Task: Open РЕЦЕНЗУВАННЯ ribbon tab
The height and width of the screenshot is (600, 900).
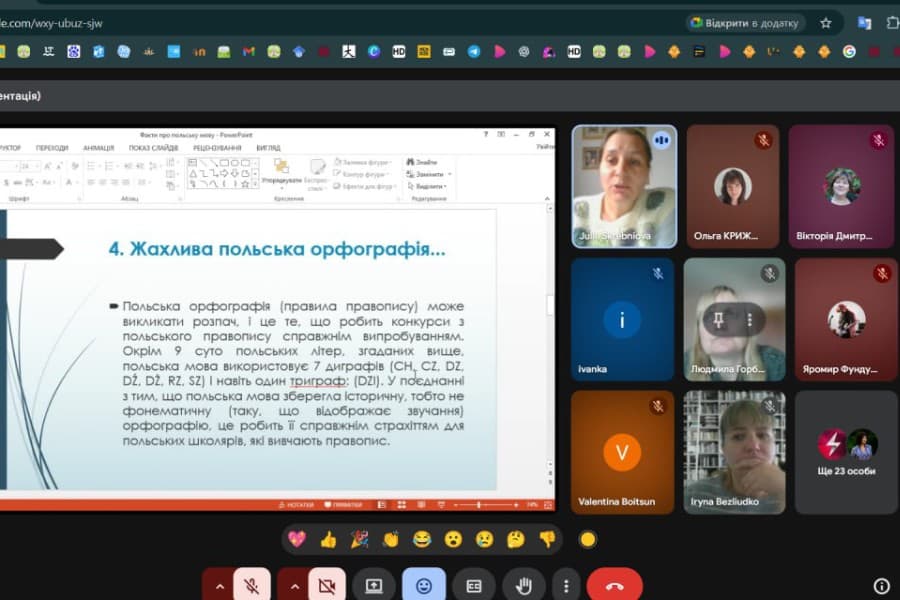Action: coord(217,148)
